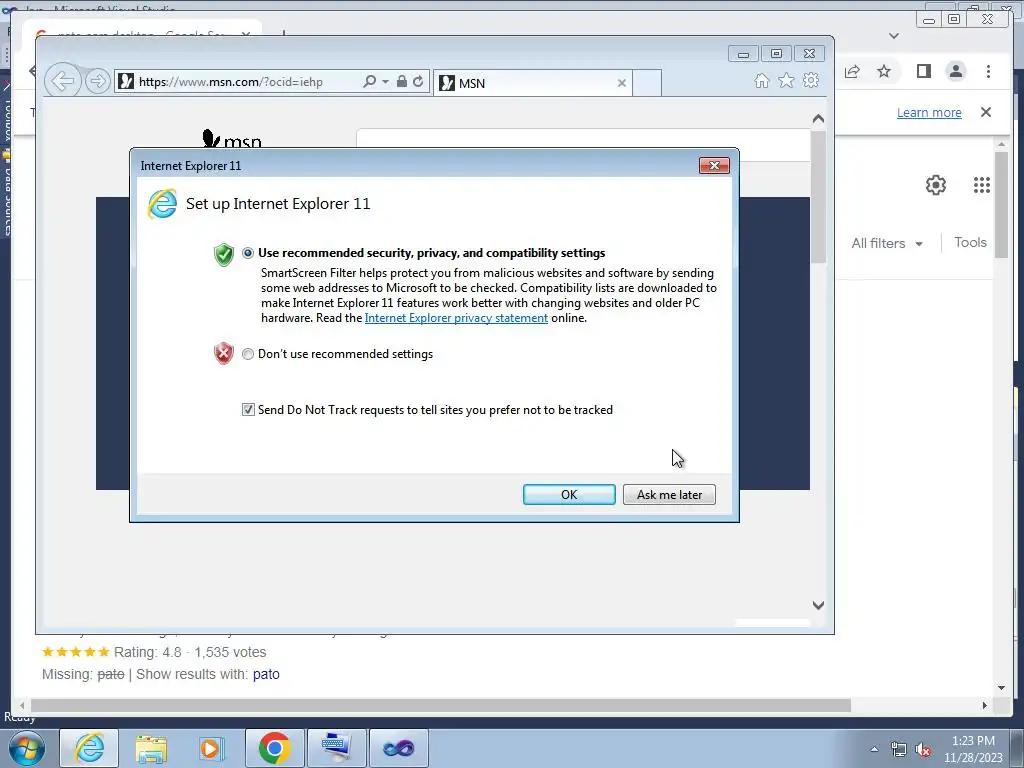Click the network tray icon
Screen dimensions: 1024x768
pyautogui.click(x=899, y=749)
